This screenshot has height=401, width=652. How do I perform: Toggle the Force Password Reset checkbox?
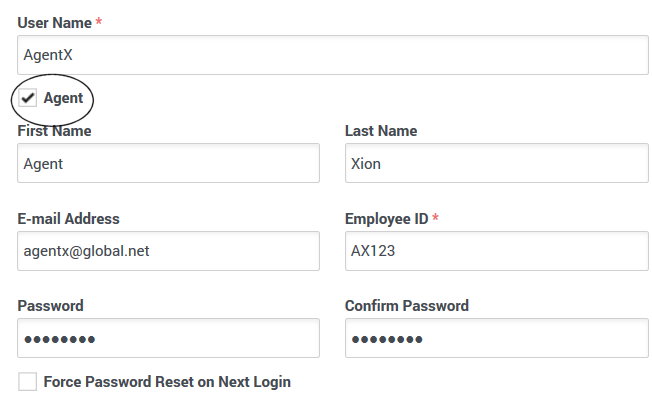(x=28, y=382)
